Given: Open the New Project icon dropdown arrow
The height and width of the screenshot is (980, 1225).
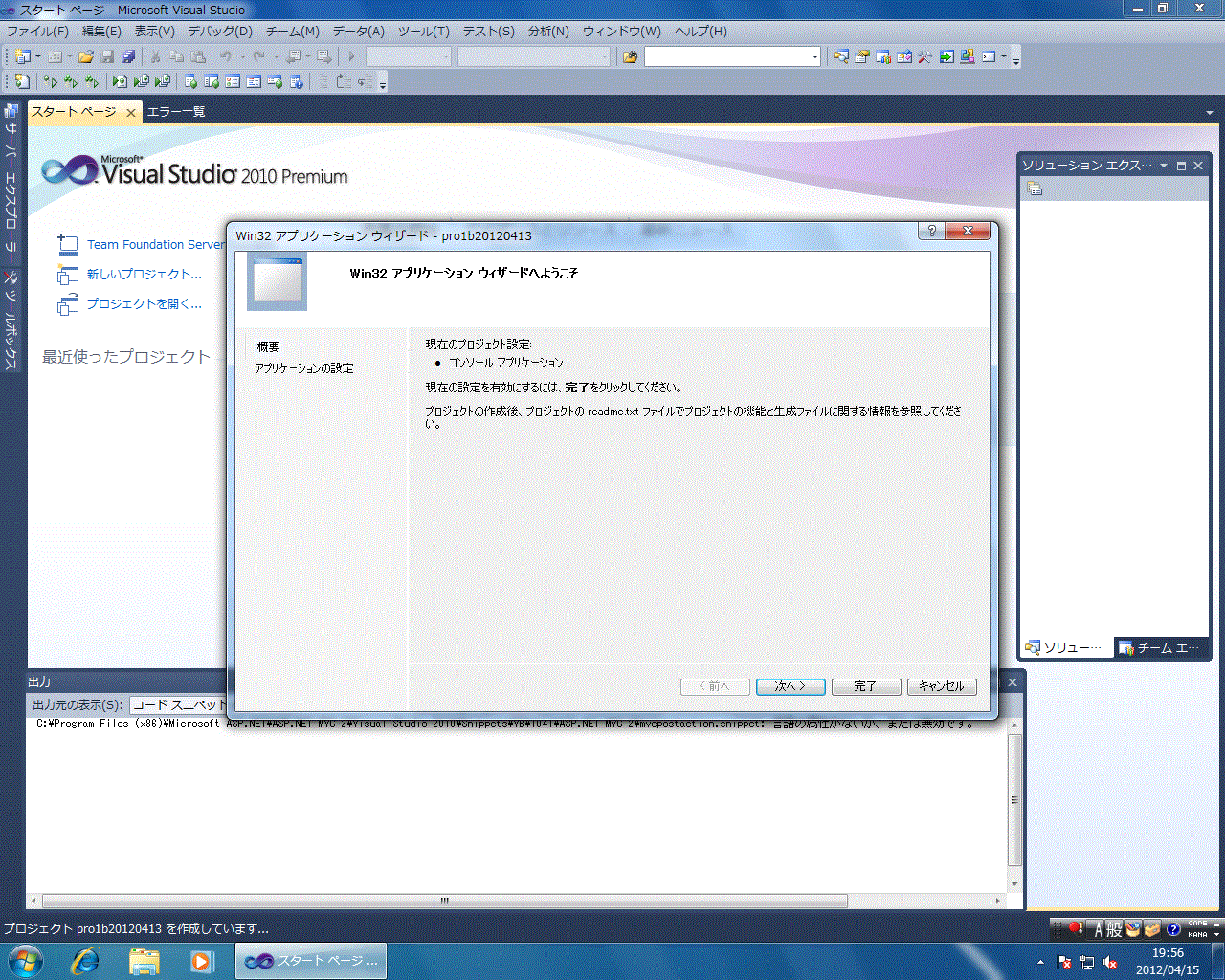Looking at the screenshot, I should (x=38, y=56).
